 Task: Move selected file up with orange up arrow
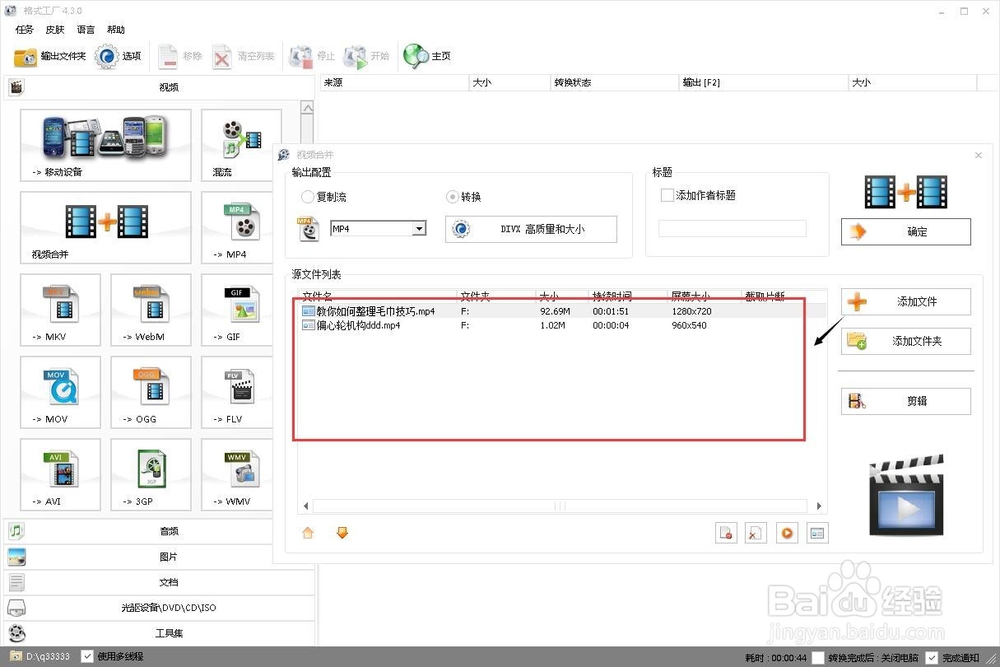308,532
